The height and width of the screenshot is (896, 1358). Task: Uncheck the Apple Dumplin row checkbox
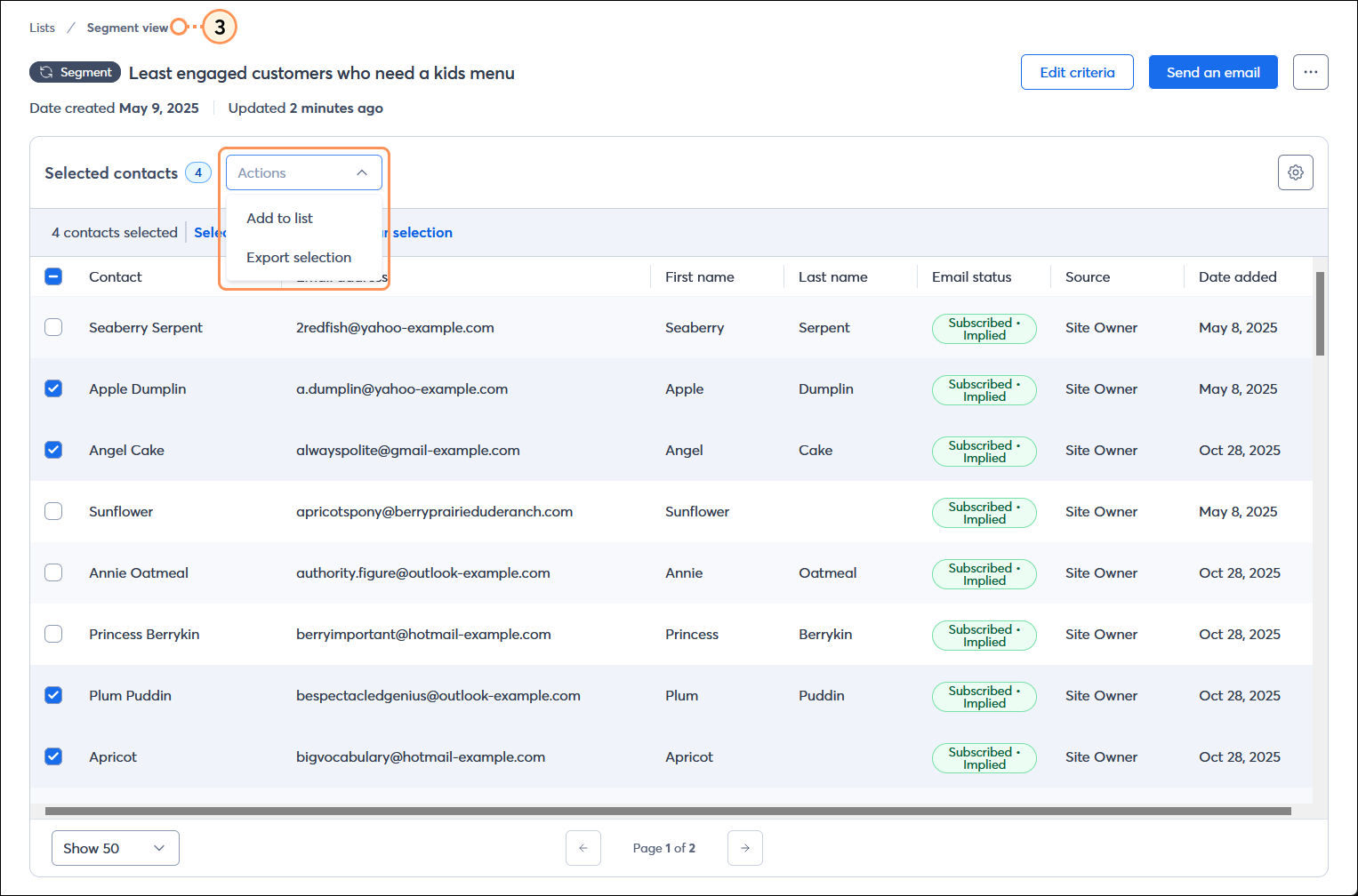coord(53,388)
